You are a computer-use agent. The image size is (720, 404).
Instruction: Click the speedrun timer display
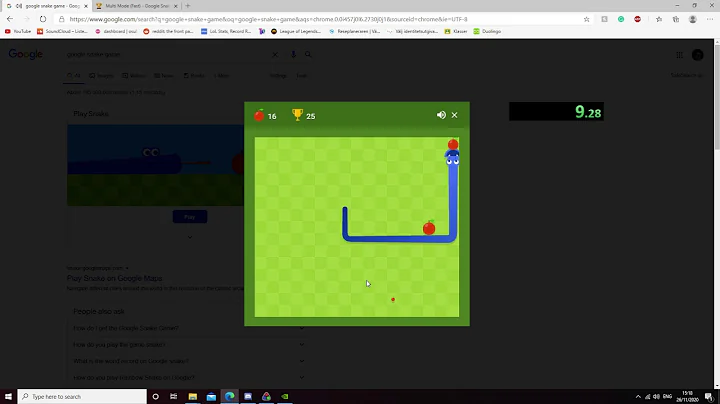[556, 112]
